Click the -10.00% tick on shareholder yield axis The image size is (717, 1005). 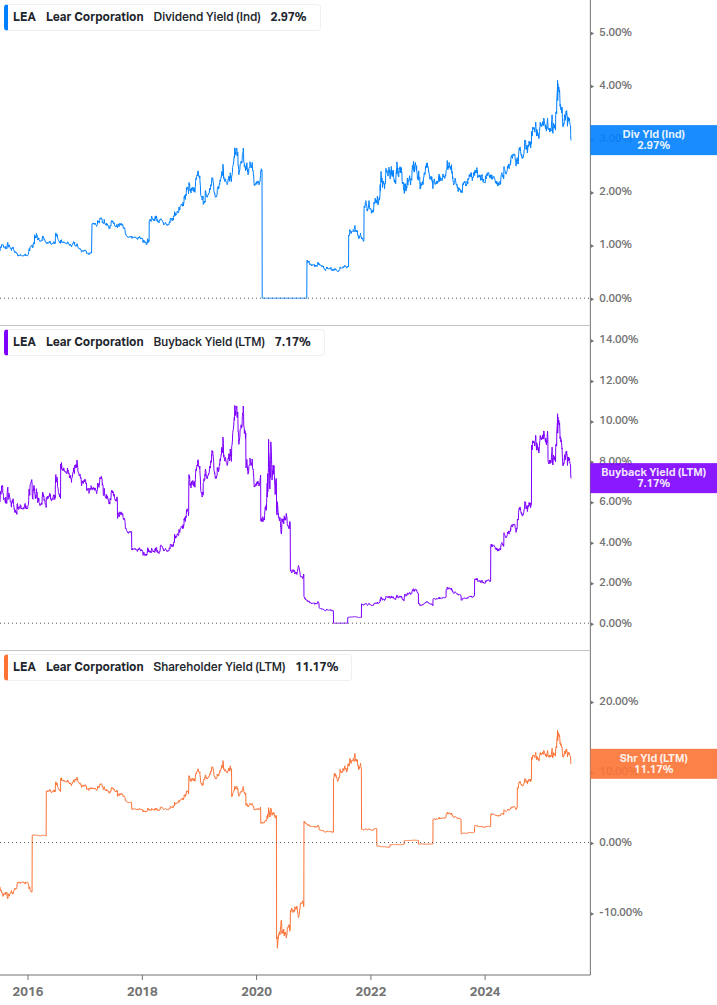[x=620, y=912]
